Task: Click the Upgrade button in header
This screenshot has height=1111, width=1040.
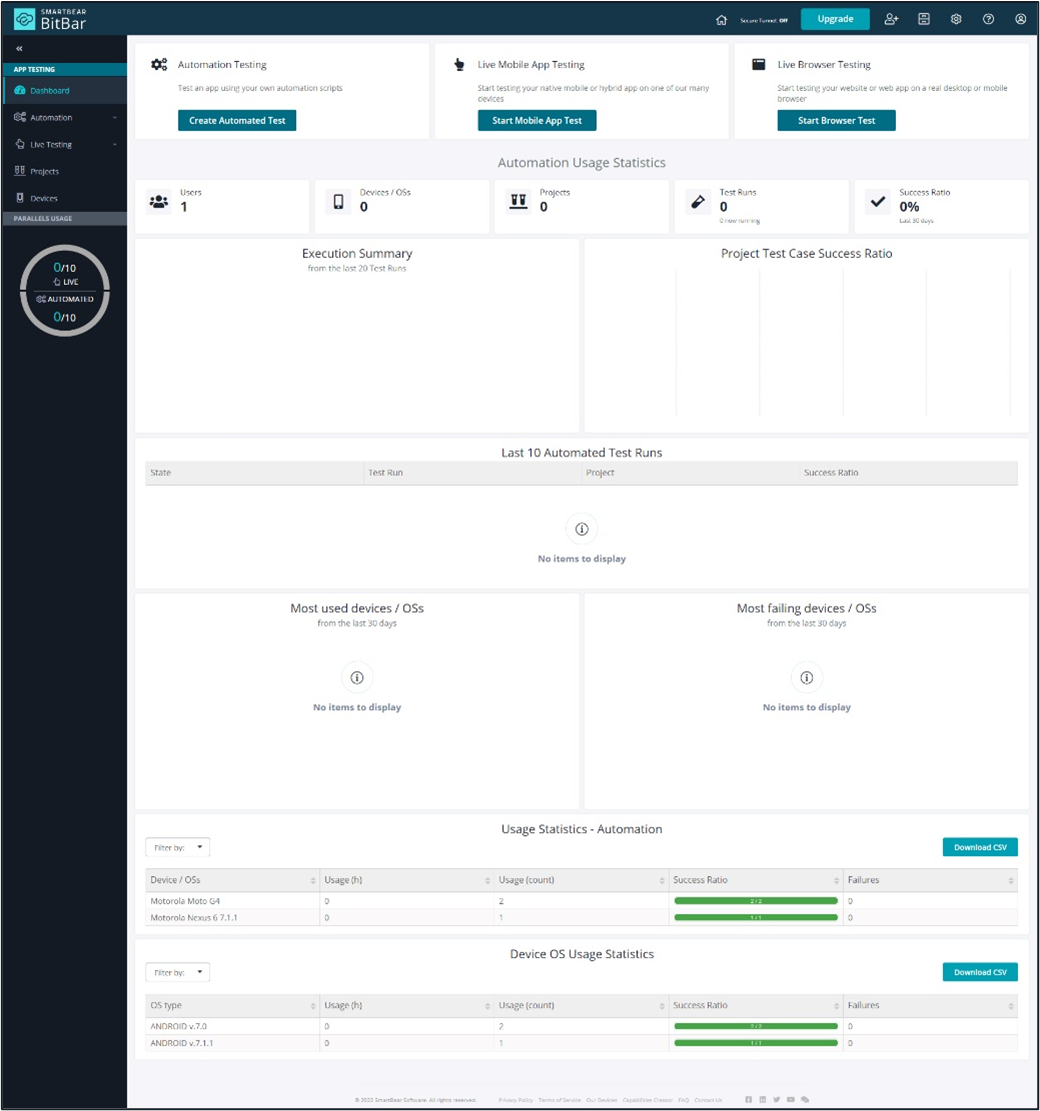Action: point(835,19)
